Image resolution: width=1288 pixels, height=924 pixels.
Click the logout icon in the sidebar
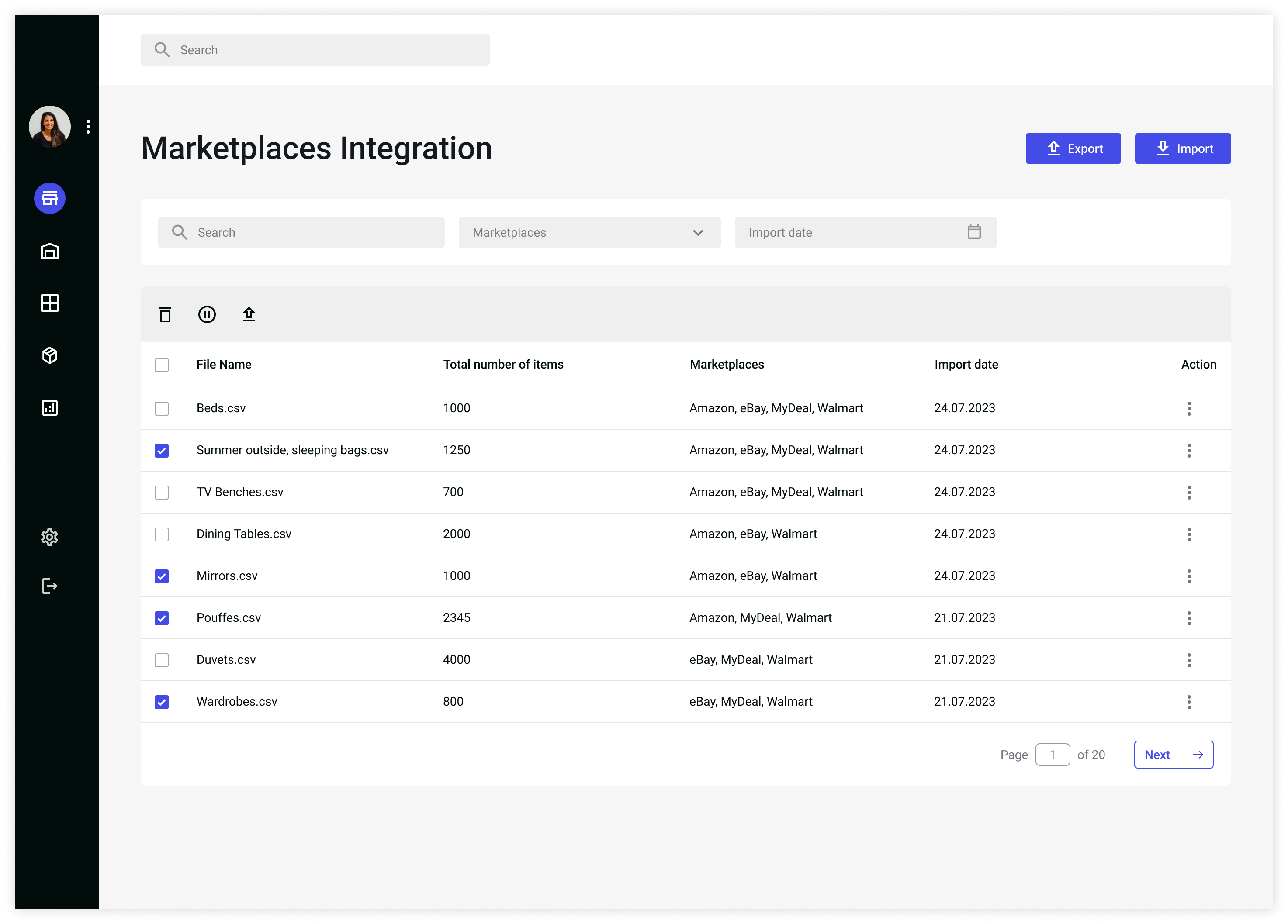[49, 586]
